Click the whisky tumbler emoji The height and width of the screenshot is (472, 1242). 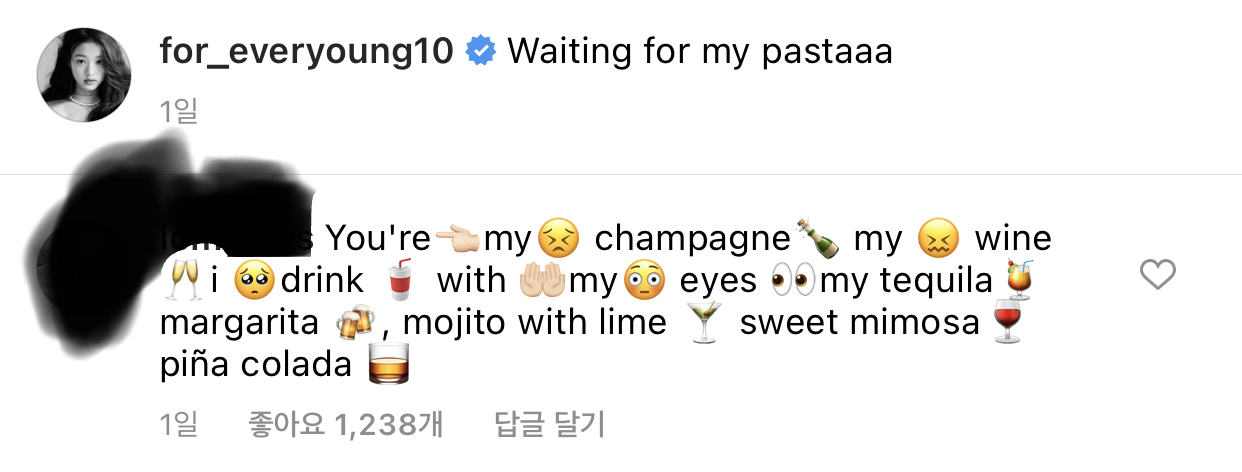click(390, 366)
